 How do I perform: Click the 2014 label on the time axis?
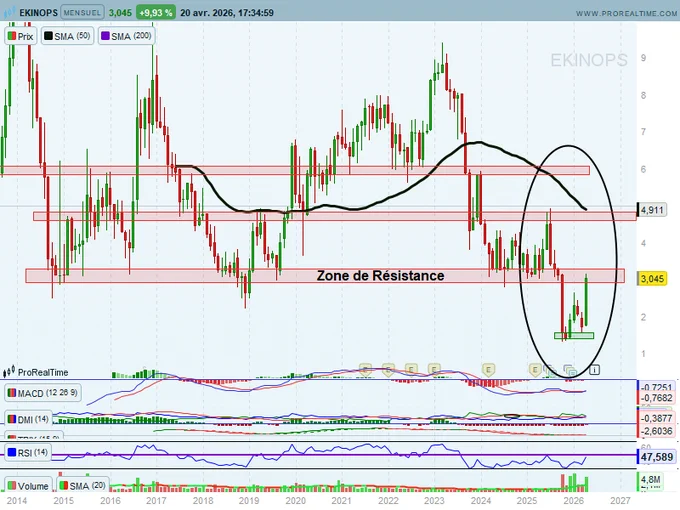16,500
